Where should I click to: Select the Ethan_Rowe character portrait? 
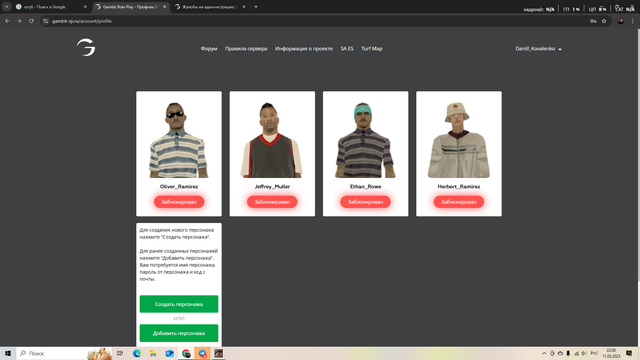tap(365, 140)
